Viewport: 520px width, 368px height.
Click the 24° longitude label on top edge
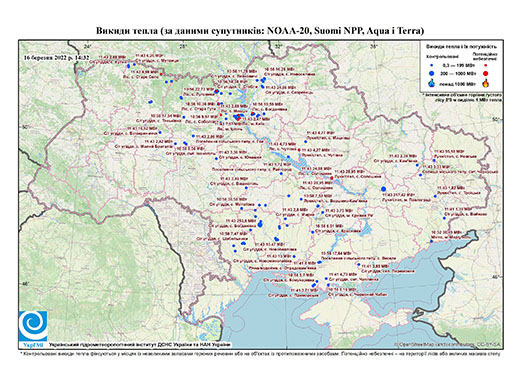tap(87, 46)
